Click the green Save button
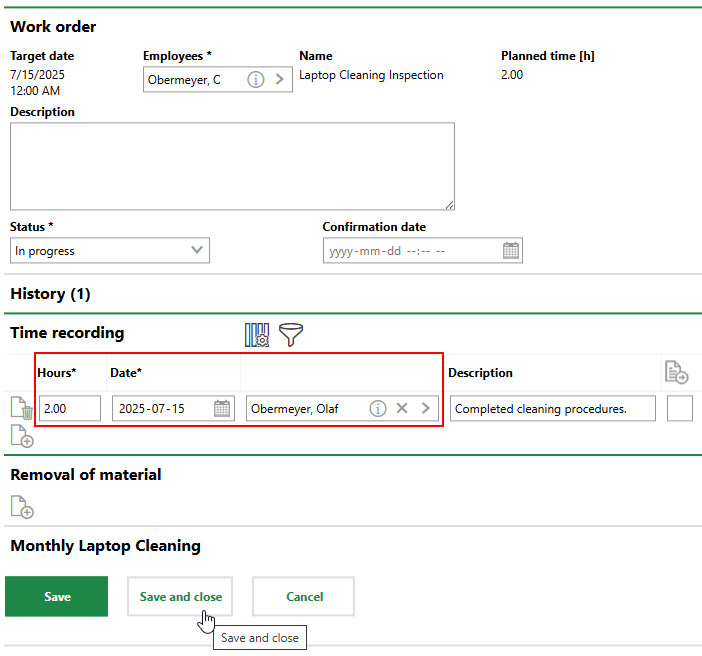 point(57,597)
